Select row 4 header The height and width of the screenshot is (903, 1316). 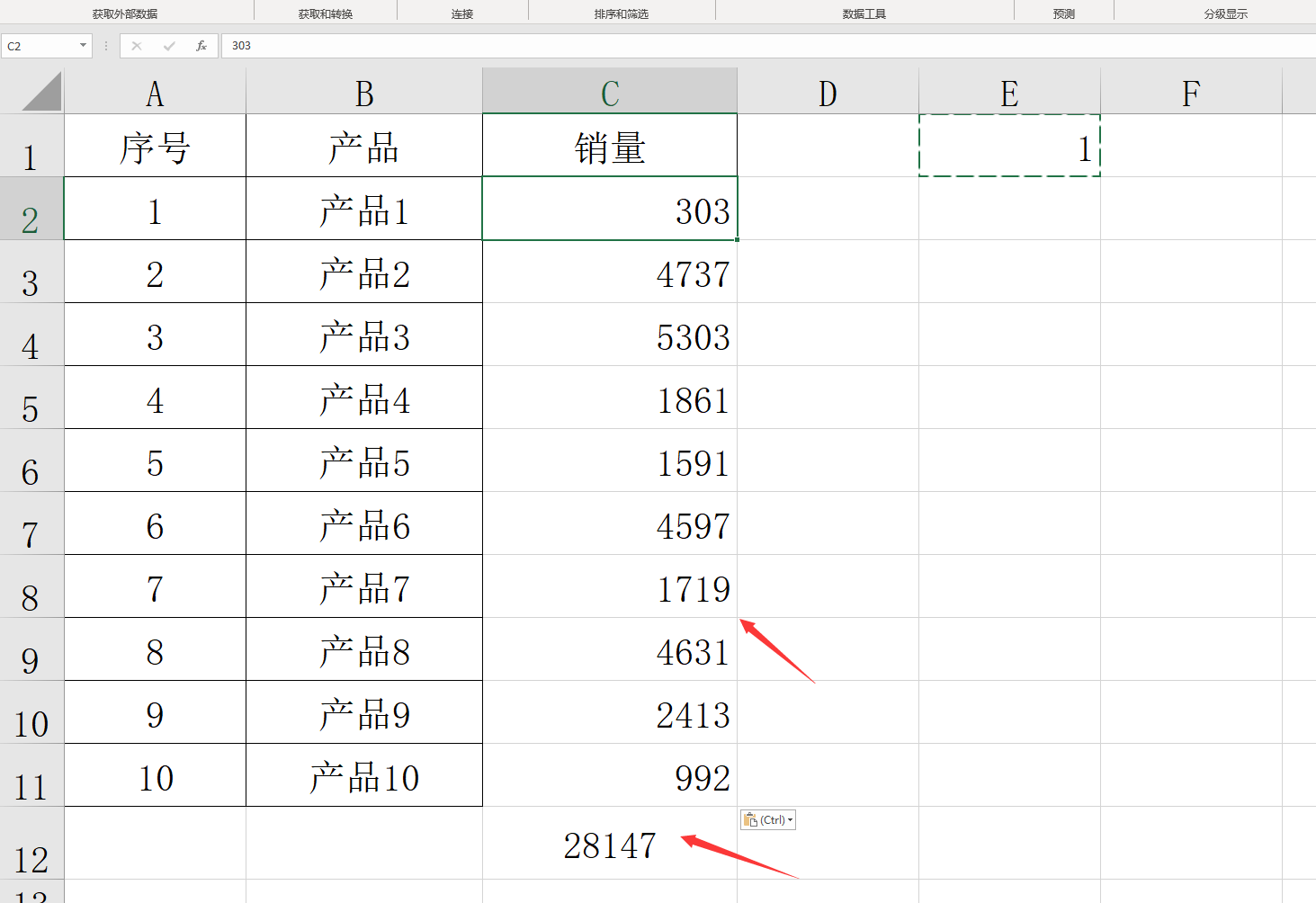coord(31,335)
